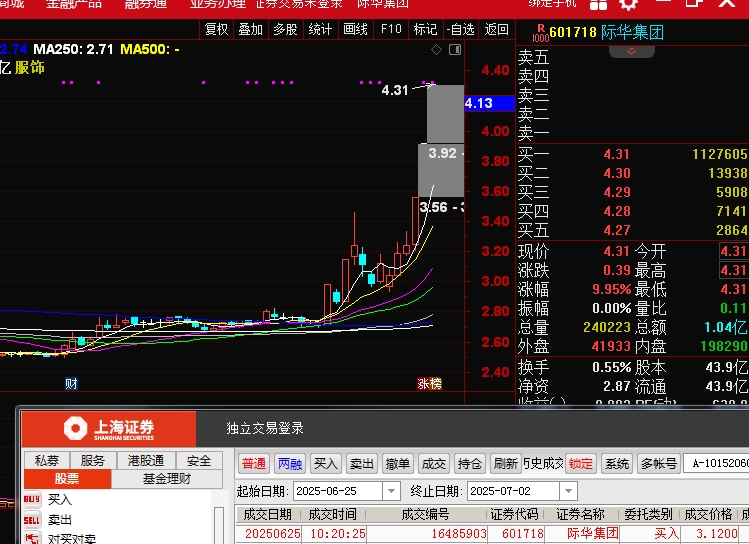Click 对买对卖 entry in trading tree
This screenshot has height=544, width=749.
[x=72, y=538]
